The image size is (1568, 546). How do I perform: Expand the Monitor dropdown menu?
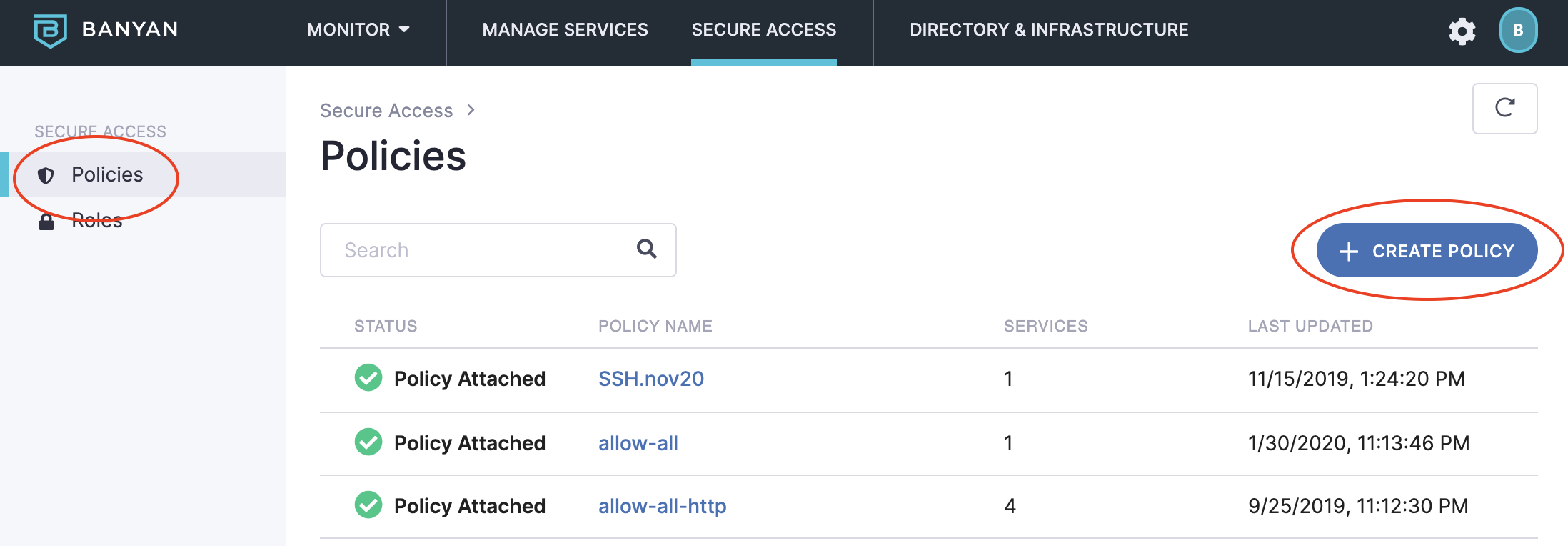358,30
